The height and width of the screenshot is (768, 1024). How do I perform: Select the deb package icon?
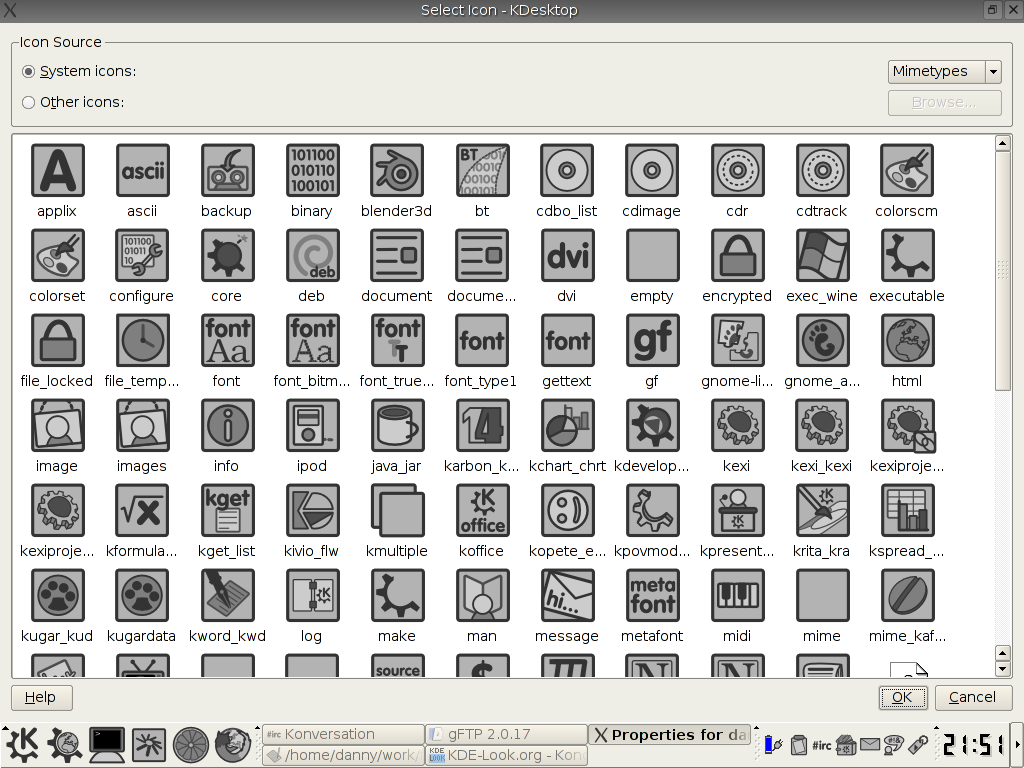pos(312,255)
